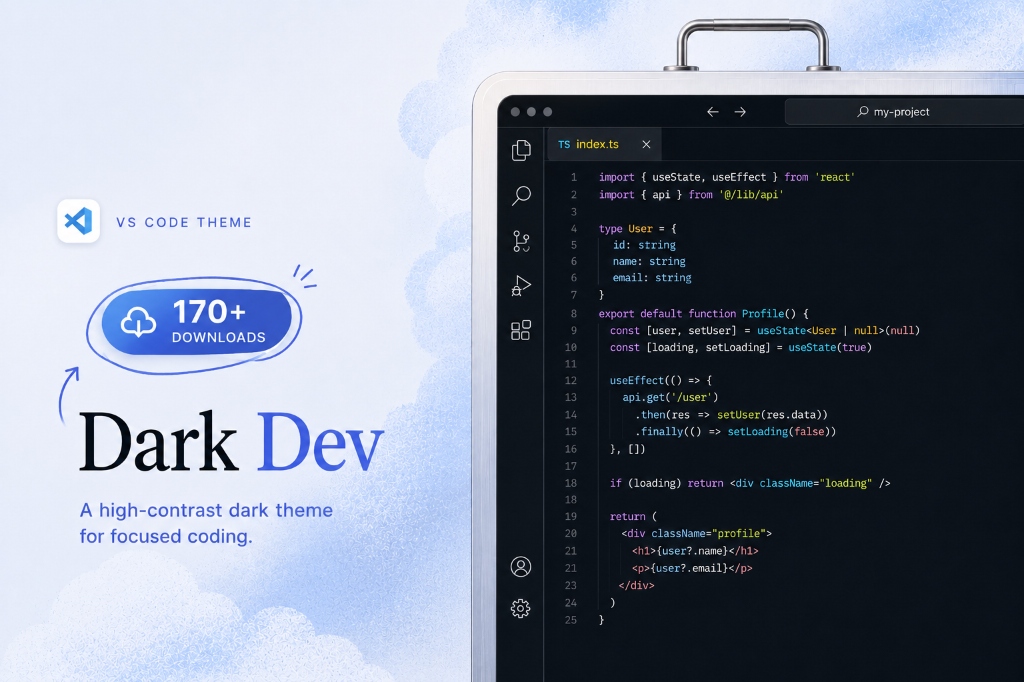Click the my-project command search box
Viewport: 1024px width, 682px height.
coord(904,112)
